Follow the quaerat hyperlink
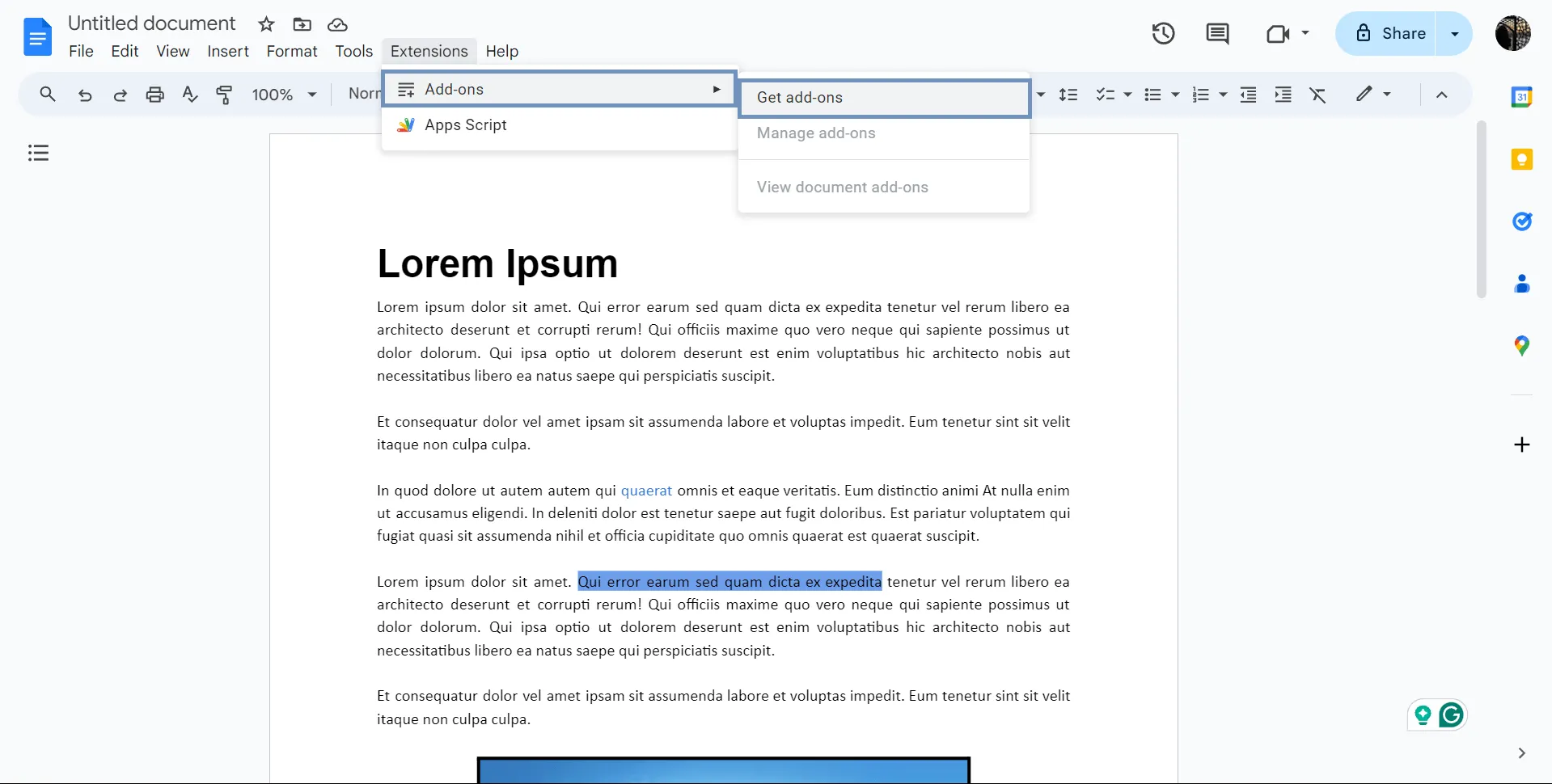This screenshot has height=784, width=1552. (x=646, y=491)
